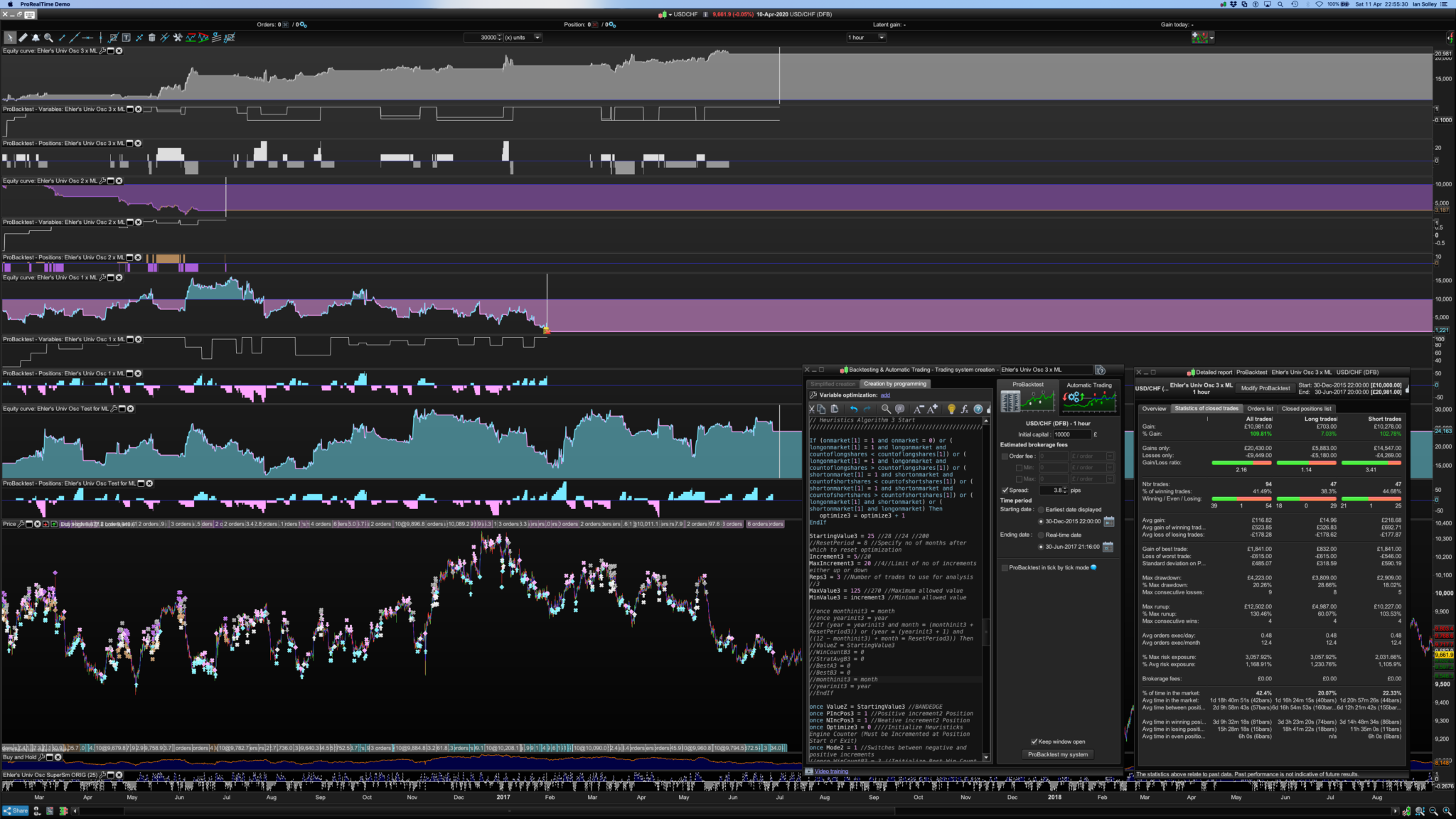Screen dimensions: 1456x819
Task: Open the starting date calendar picker
Action: 1108,521
